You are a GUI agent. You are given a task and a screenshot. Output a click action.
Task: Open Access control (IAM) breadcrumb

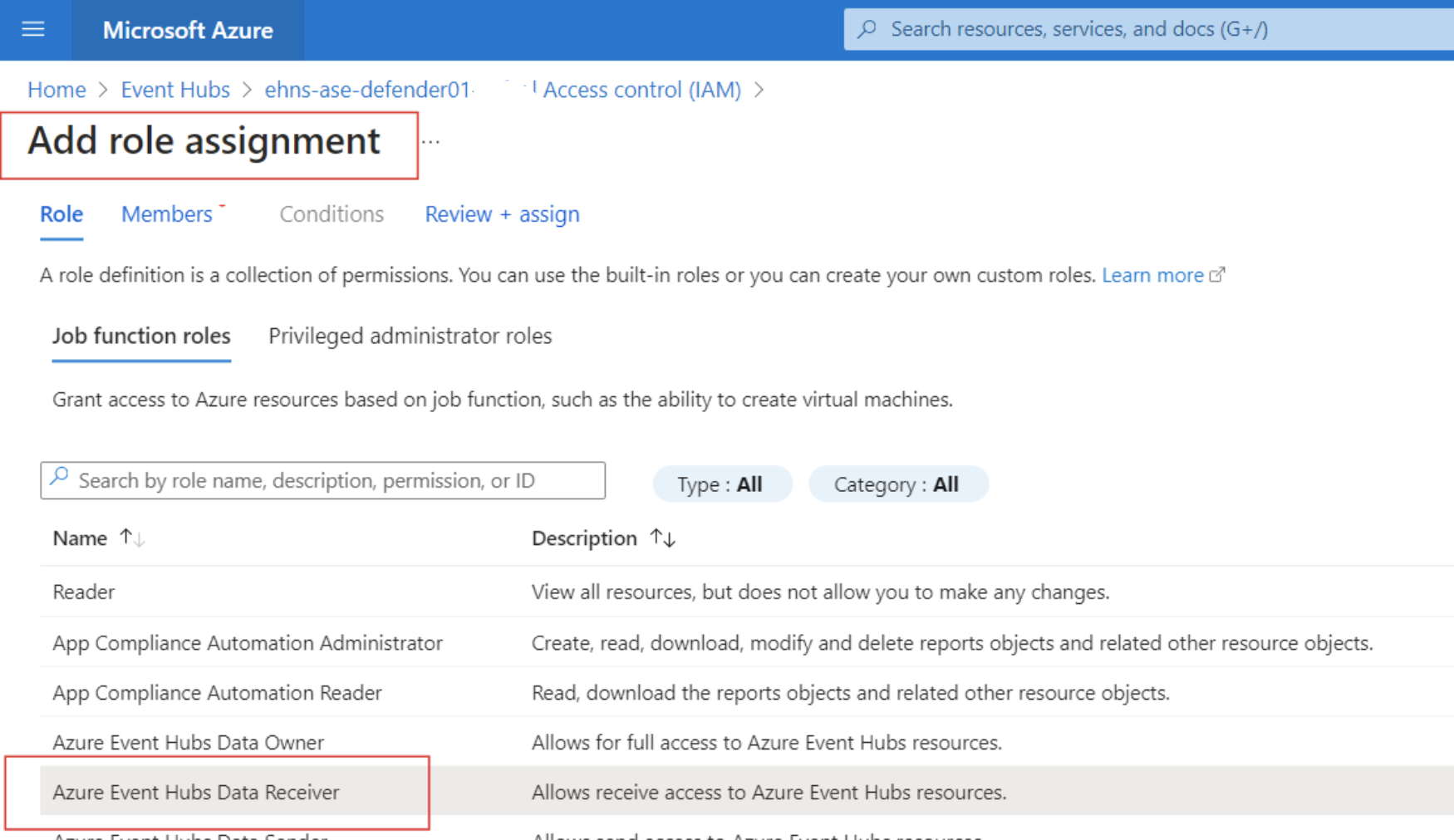click(641, 90)
